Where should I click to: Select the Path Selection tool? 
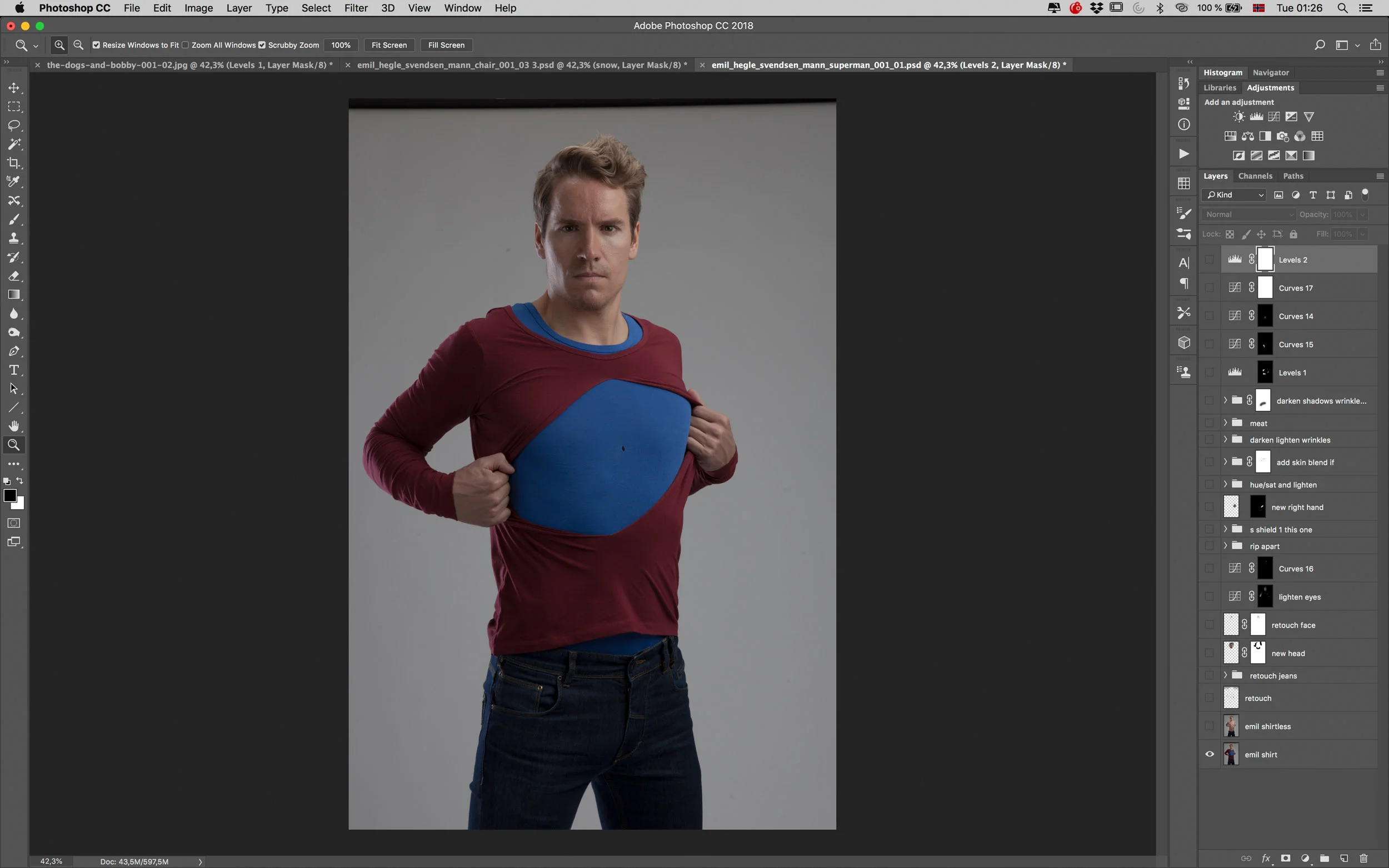(14, 389)
